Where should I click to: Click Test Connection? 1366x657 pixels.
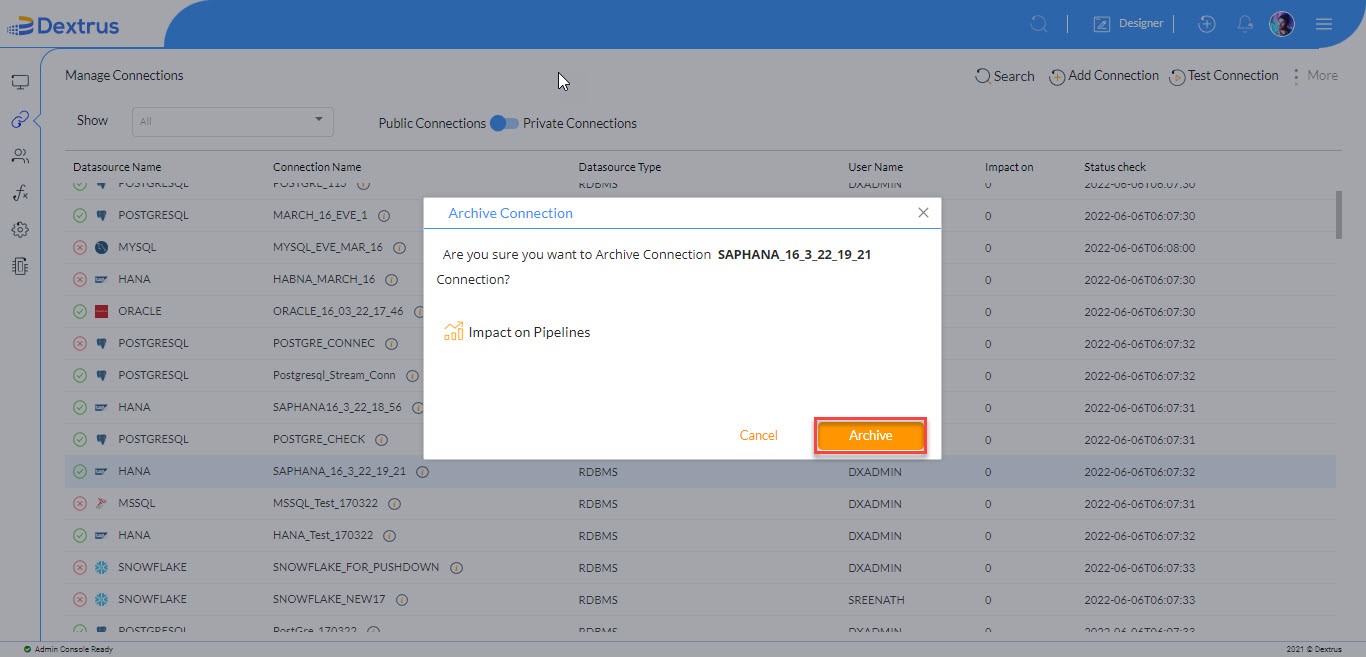(x=1224, y=76)
